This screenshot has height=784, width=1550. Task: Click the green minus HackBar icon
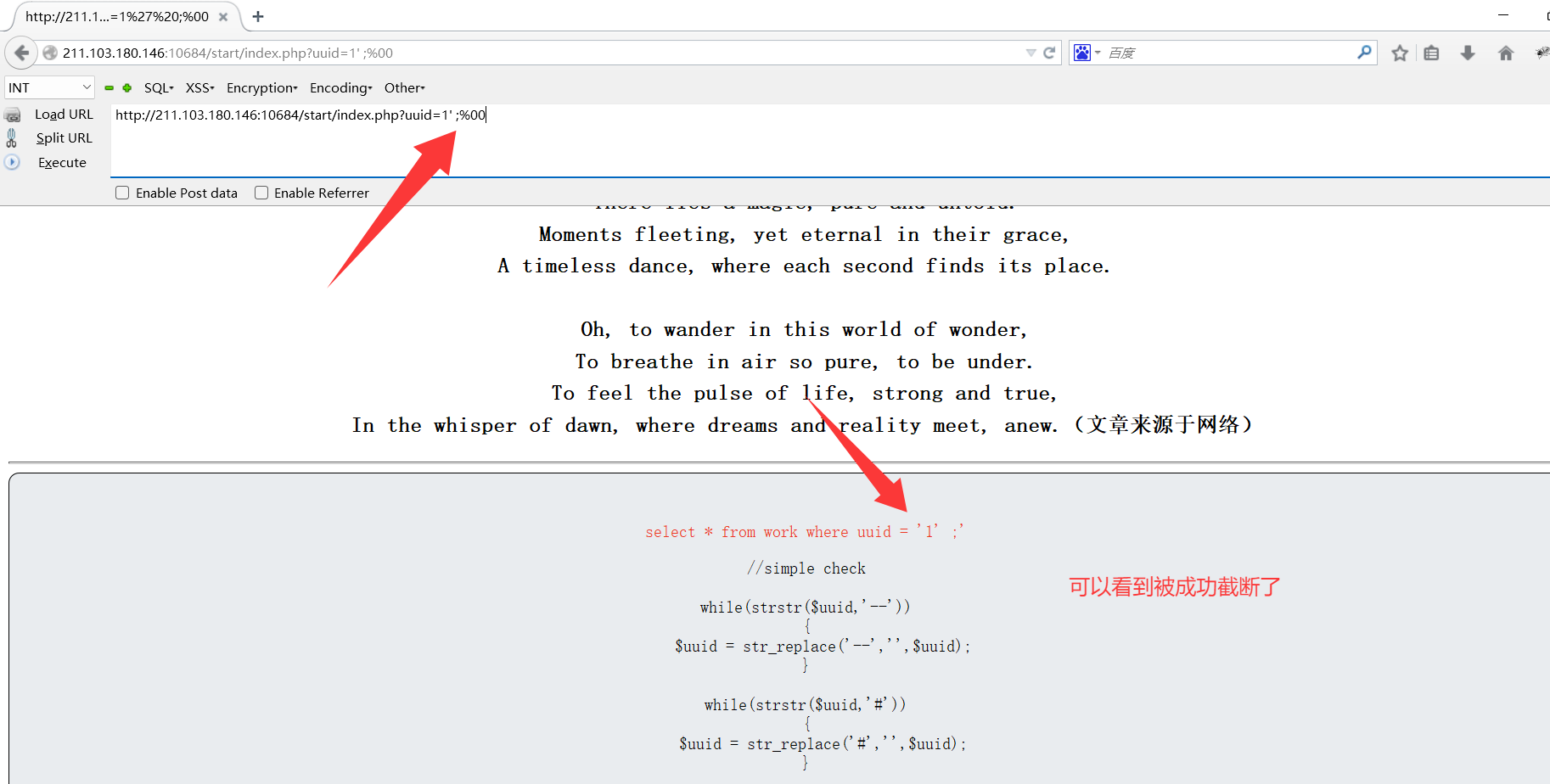109,88
